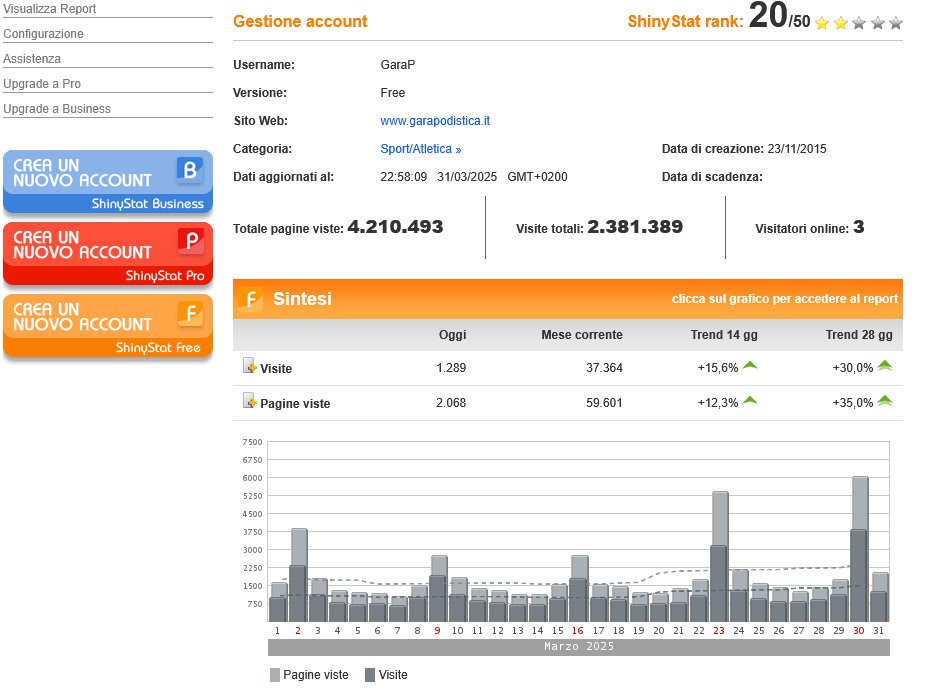Image resolution: width=936 pixels, height=692 pixels.
Task: Click today's visits value 1.289
Action: click(x=451, y=368)
